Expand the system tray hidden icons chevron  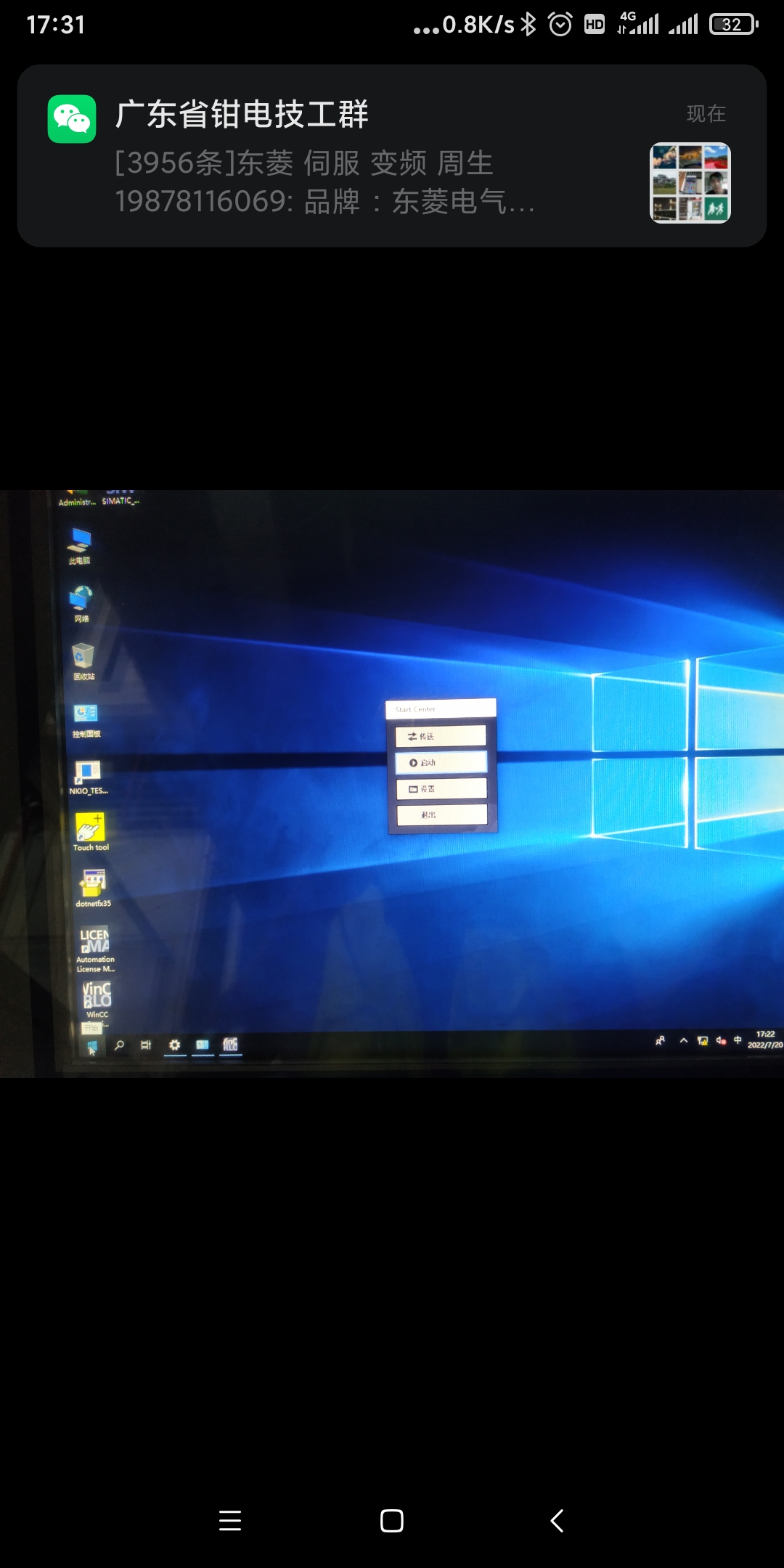683,1040
